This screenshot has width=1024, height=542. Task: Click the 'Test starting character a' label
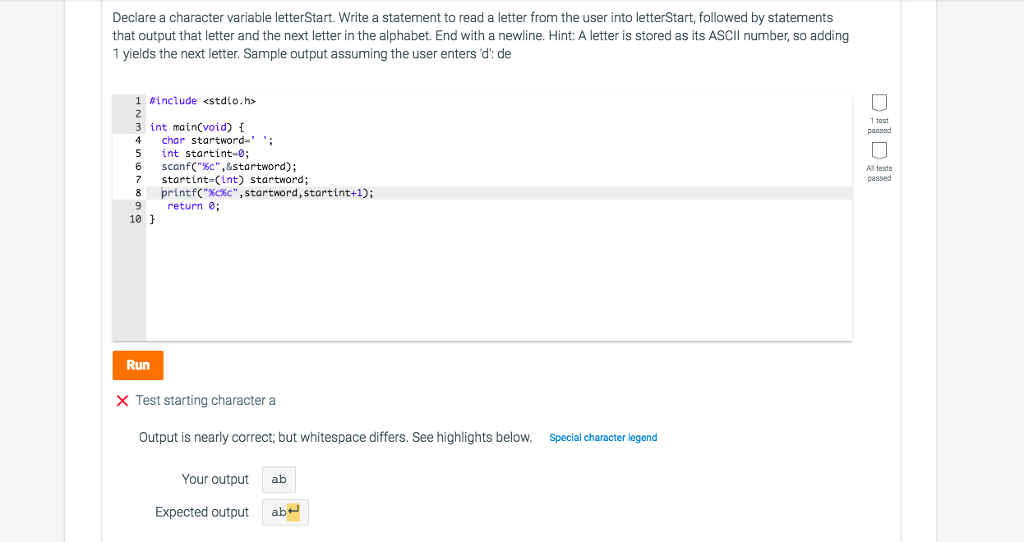[x=206, y=400]
